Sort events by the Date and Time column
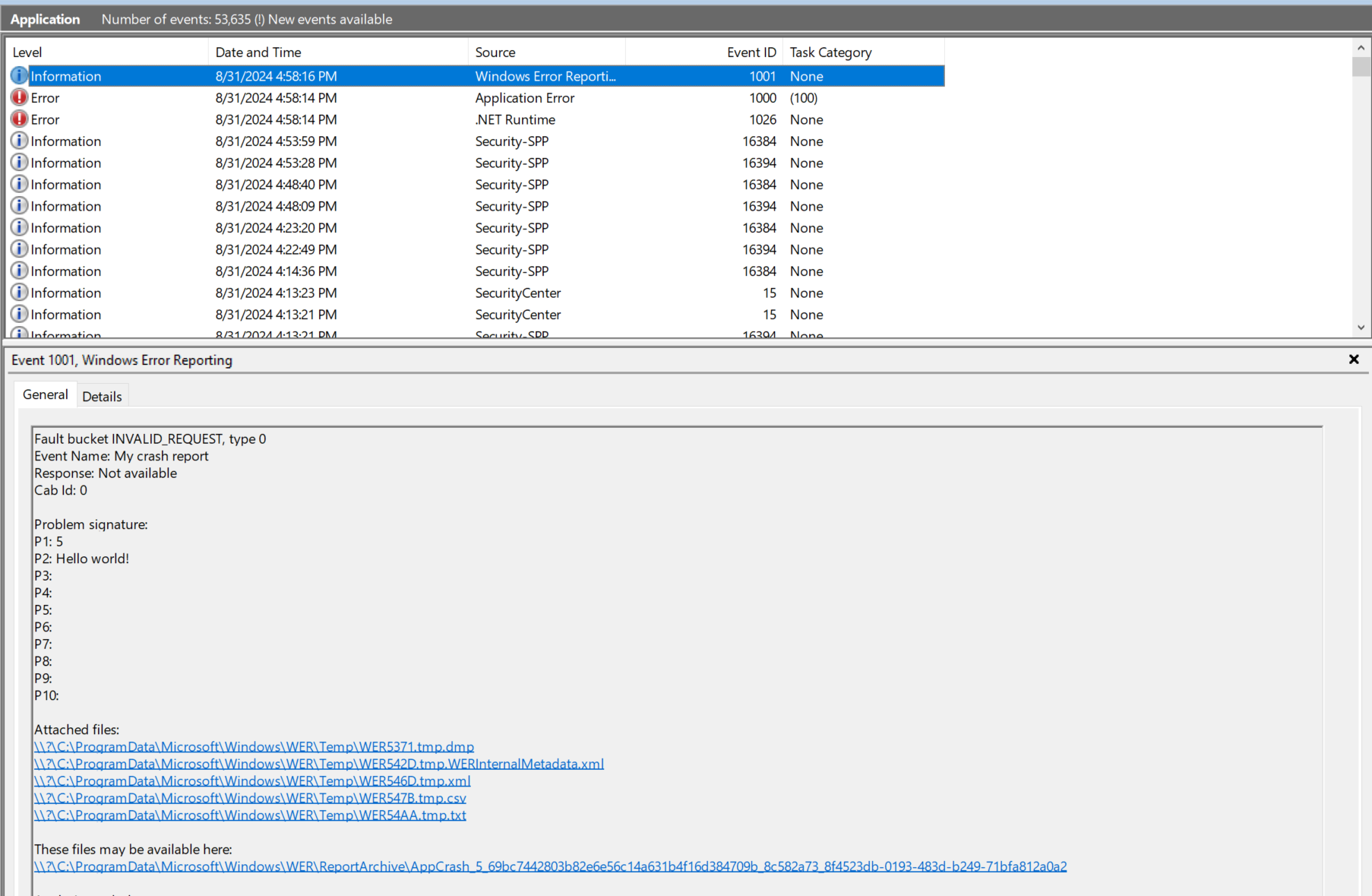Image resolution: width=1372 pixels, height=896 pixels. (x=258, y=52)
